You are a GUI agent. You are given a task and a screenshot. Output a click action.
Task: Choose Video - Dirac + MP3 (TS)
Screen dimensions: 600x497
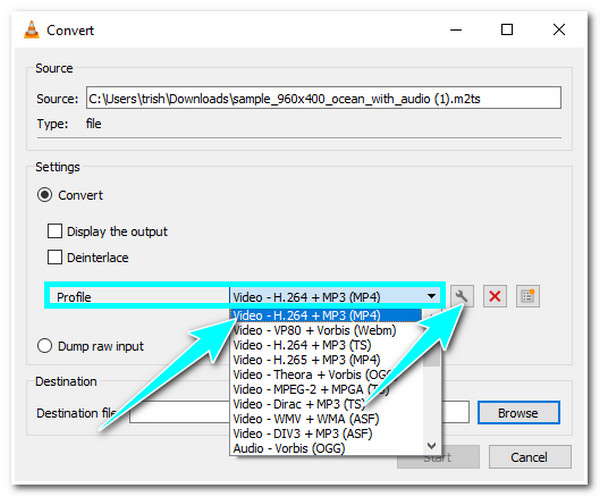point(326,404)
